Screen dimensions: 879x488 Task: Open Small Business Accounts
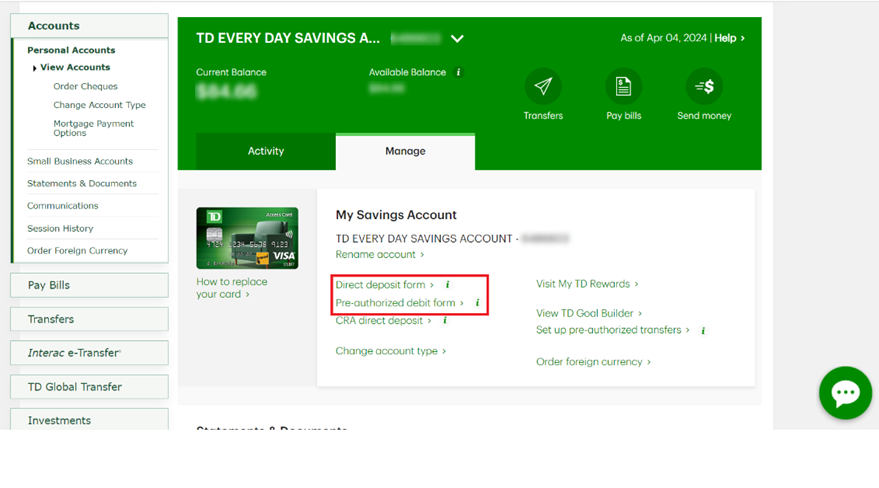(80, 161)
